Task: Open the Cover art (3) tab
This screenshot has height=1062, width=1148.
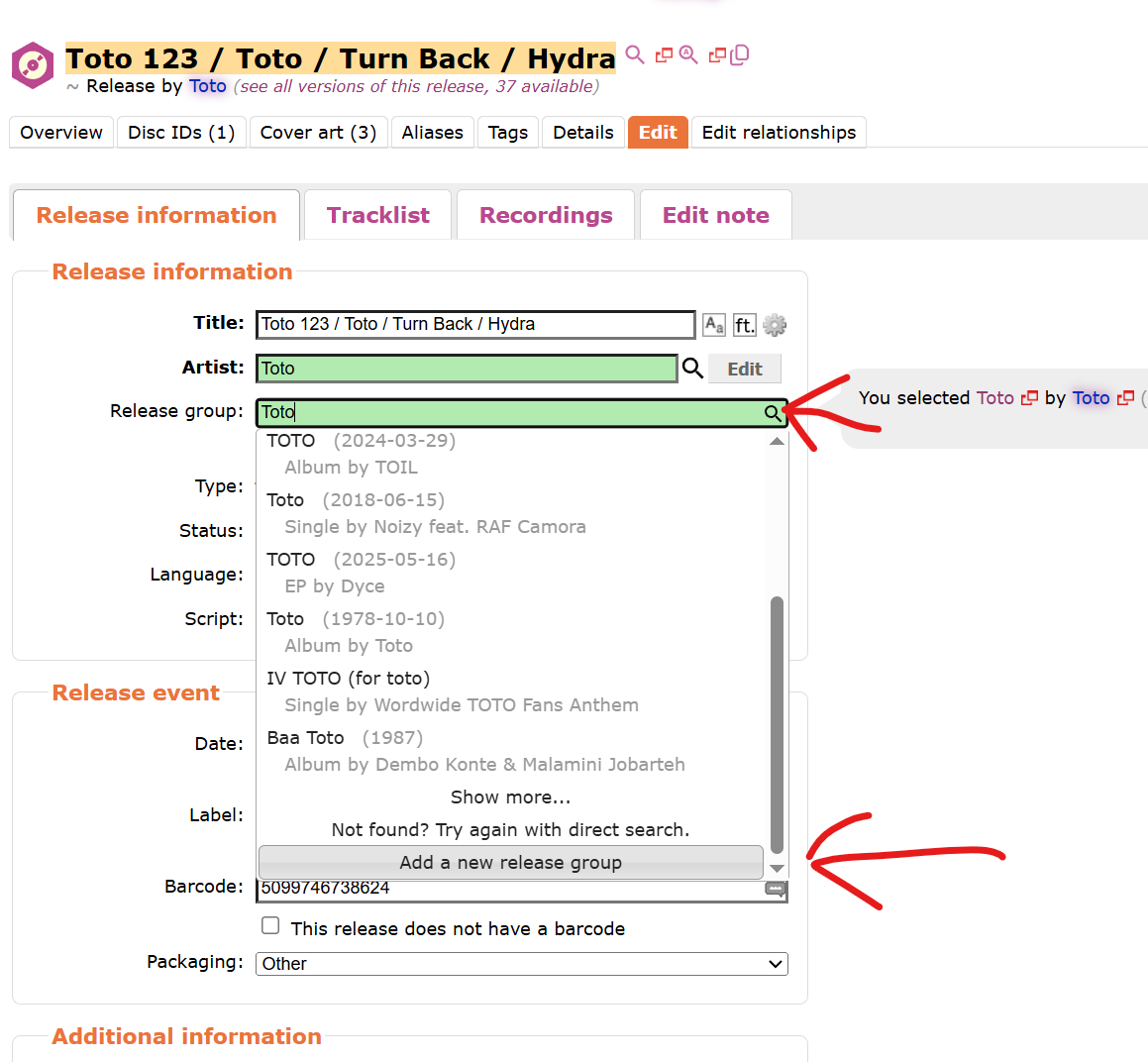Action: pos(318,133)
